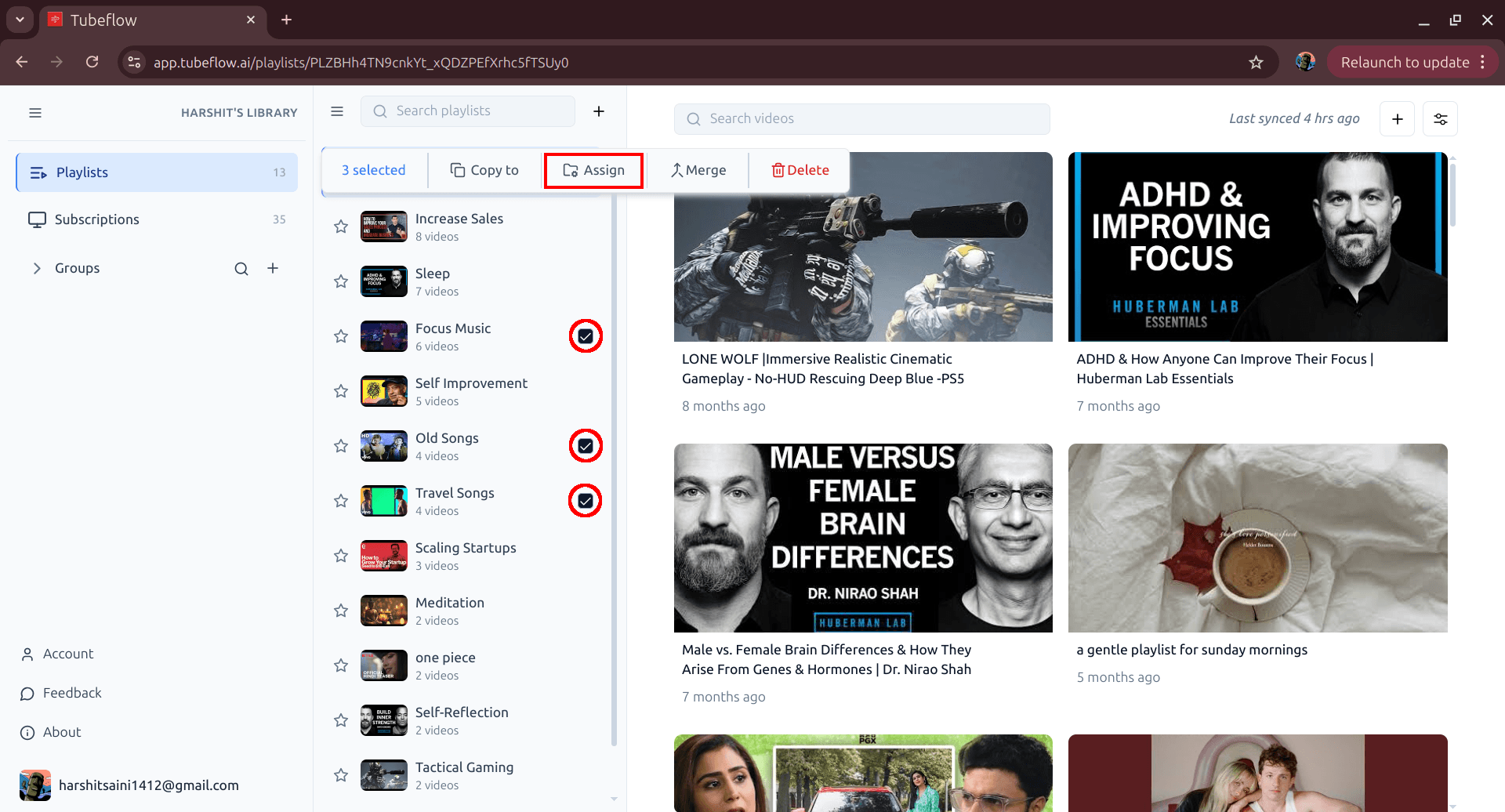Deselect the Old Songs playlist checkbox

tap(586, 445)
